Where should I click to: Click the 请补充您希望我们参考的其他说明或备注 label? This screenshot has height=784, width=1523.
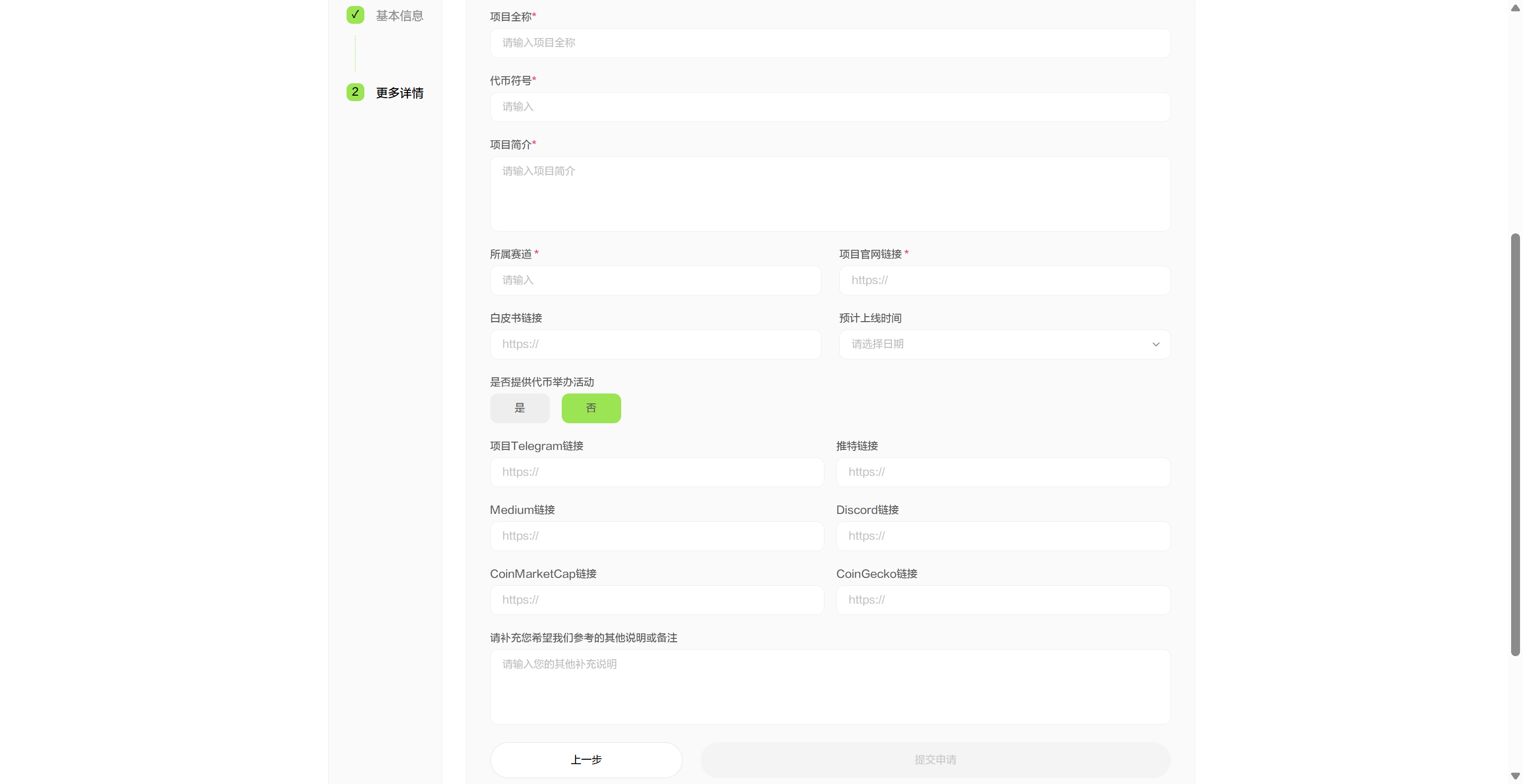[x=583, y=638]
